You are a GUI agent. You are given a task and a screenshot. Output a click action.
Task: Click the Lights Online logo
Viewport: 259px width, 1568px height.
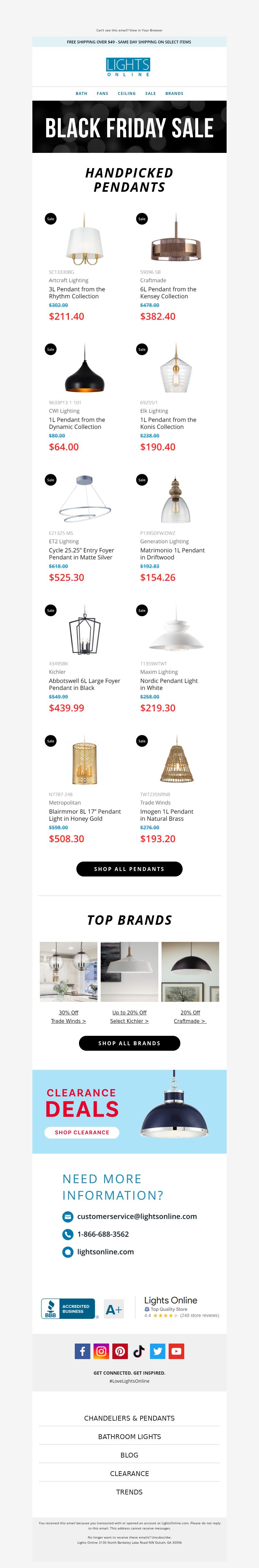click(128, 67)
